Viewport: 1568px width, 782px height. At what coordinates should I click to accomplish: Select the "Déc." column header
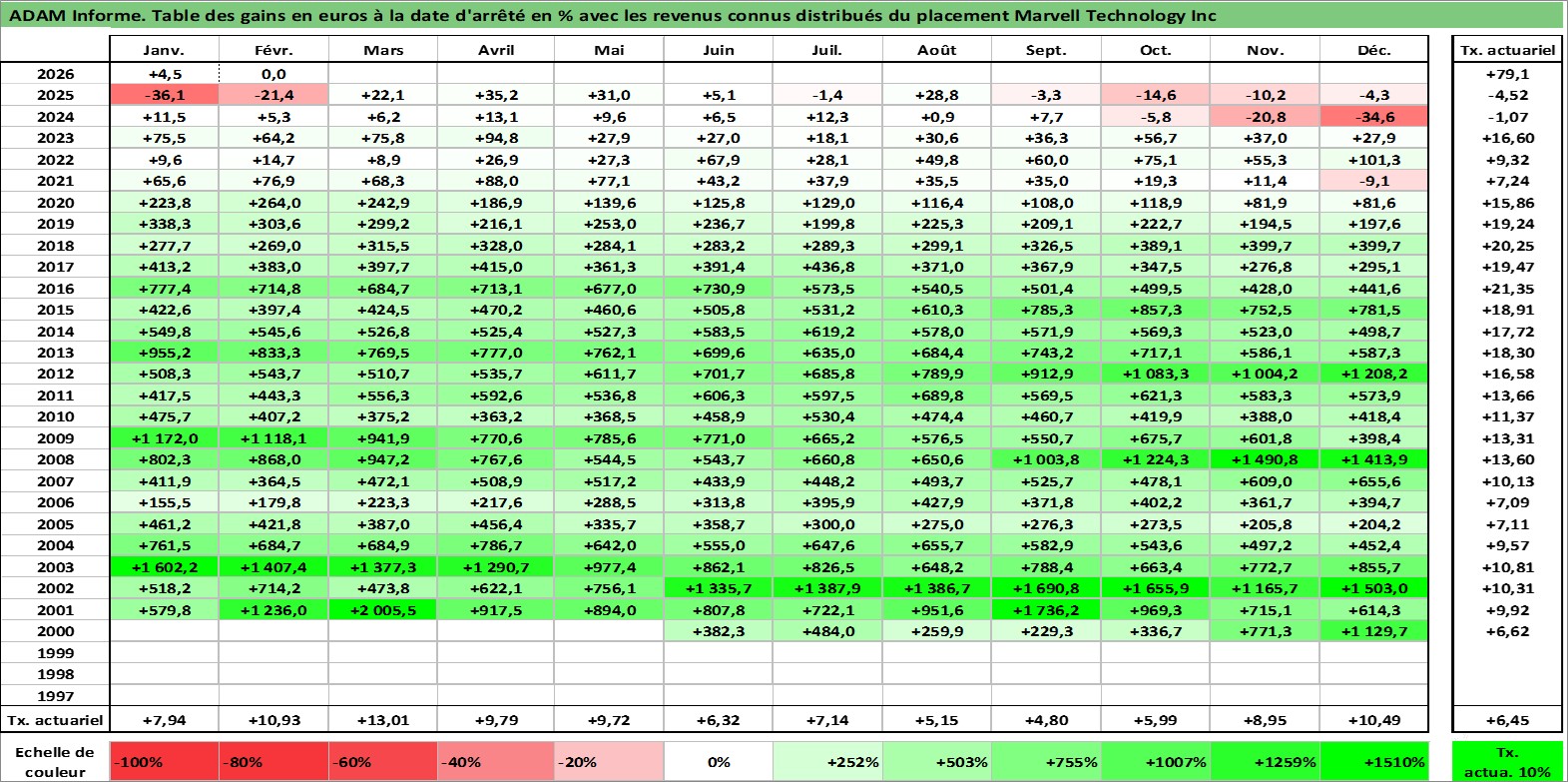(x=1374, y=50)
